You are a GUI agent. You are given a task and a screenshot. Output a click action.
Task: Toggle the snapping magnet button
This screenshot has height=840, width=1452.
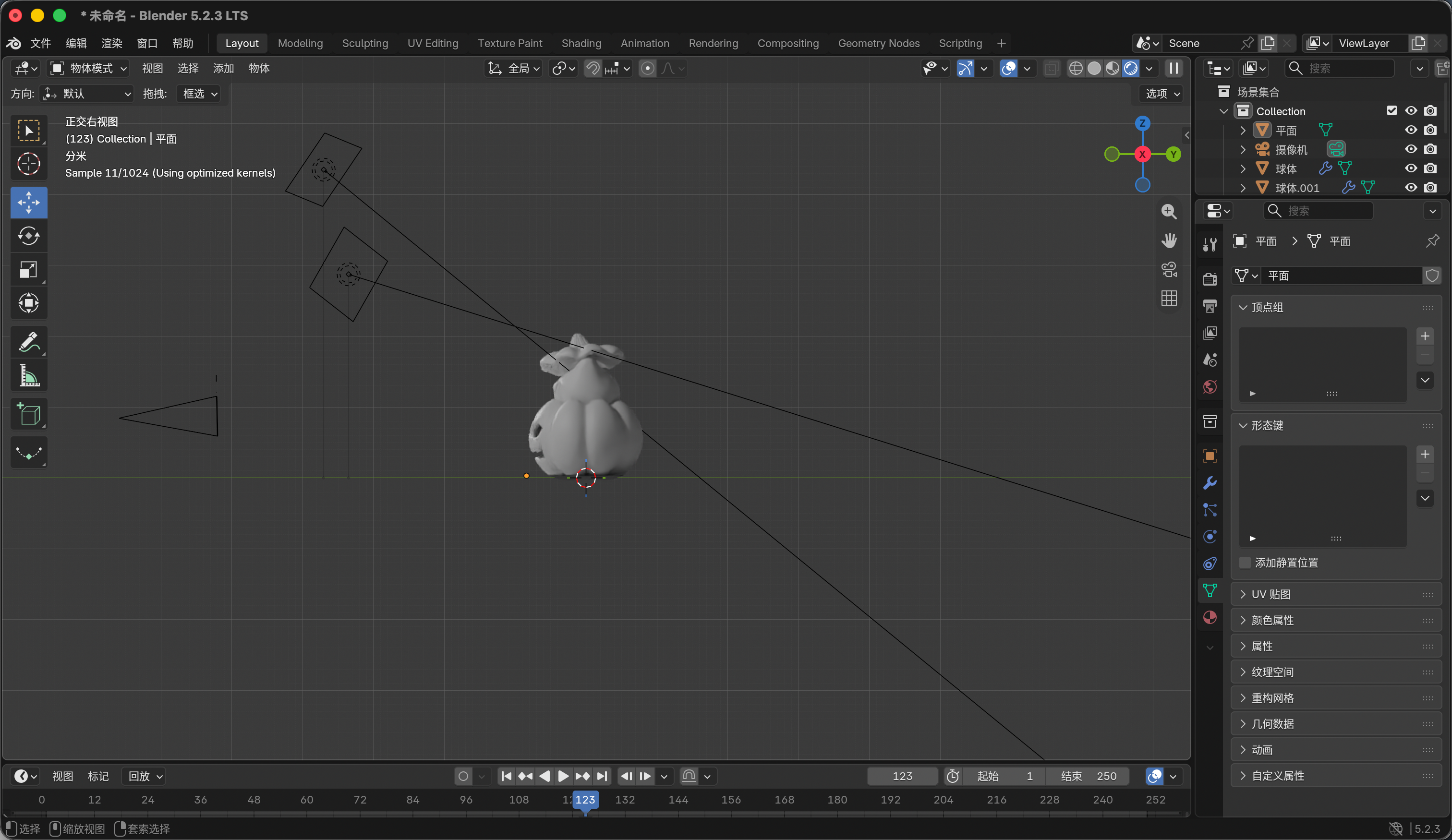593,69
